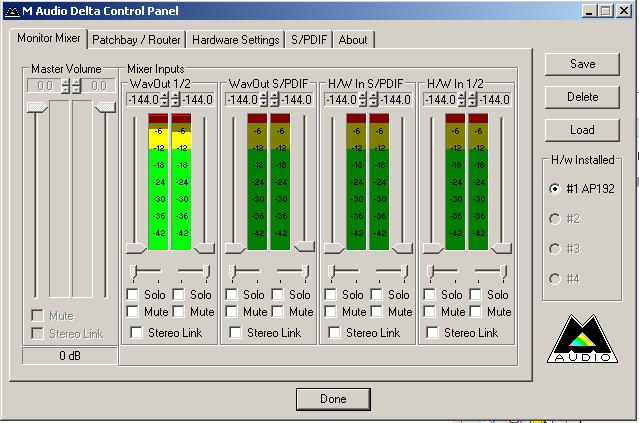Click the left pan slider of WavOut 1/2
Image resolution: width=639 pixels, height=423 pixels.
click(133, 271)
